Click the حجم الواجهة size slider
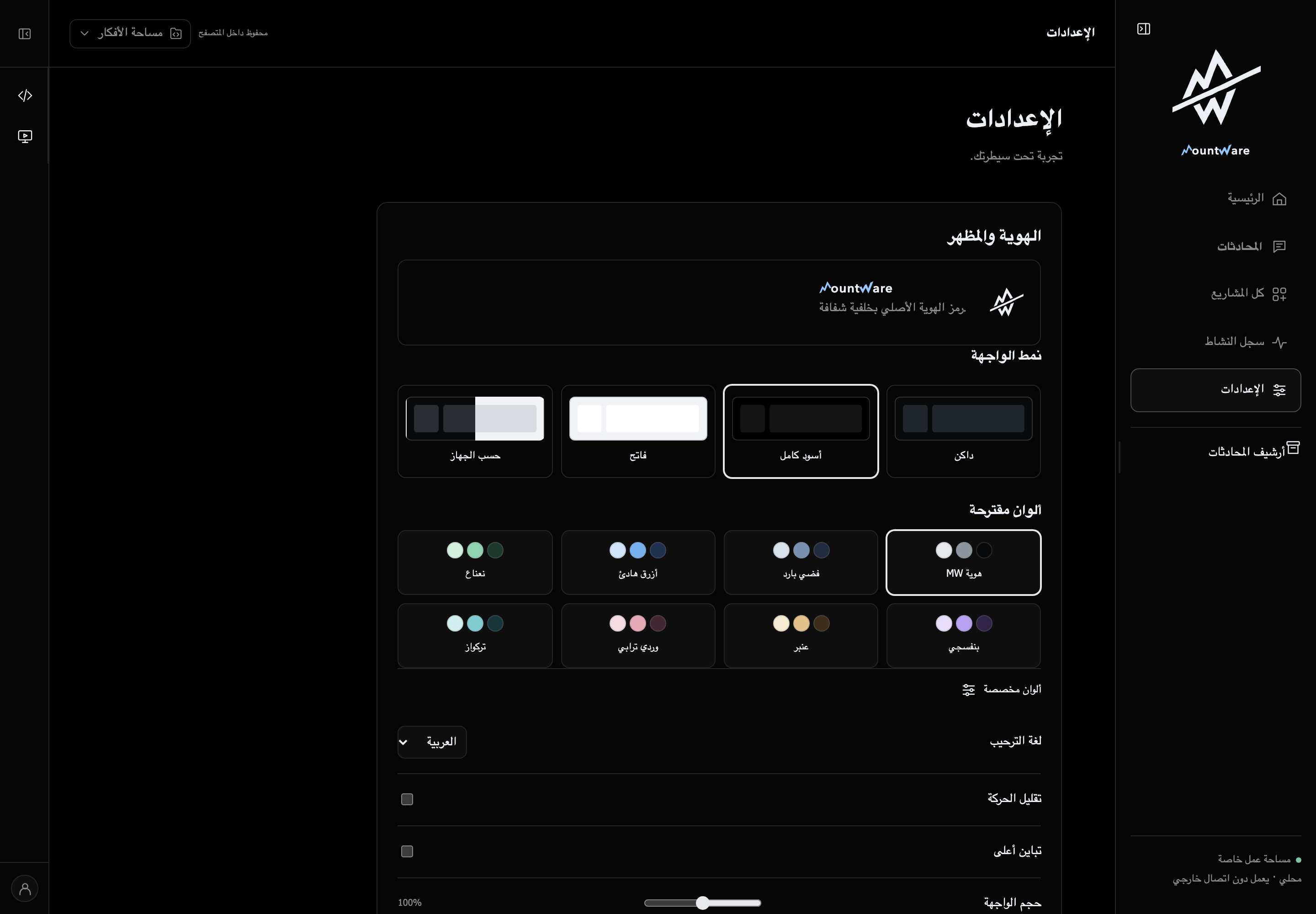Image resolution: width=1316 pixels, height=914 pixels. tap(703, 903)
